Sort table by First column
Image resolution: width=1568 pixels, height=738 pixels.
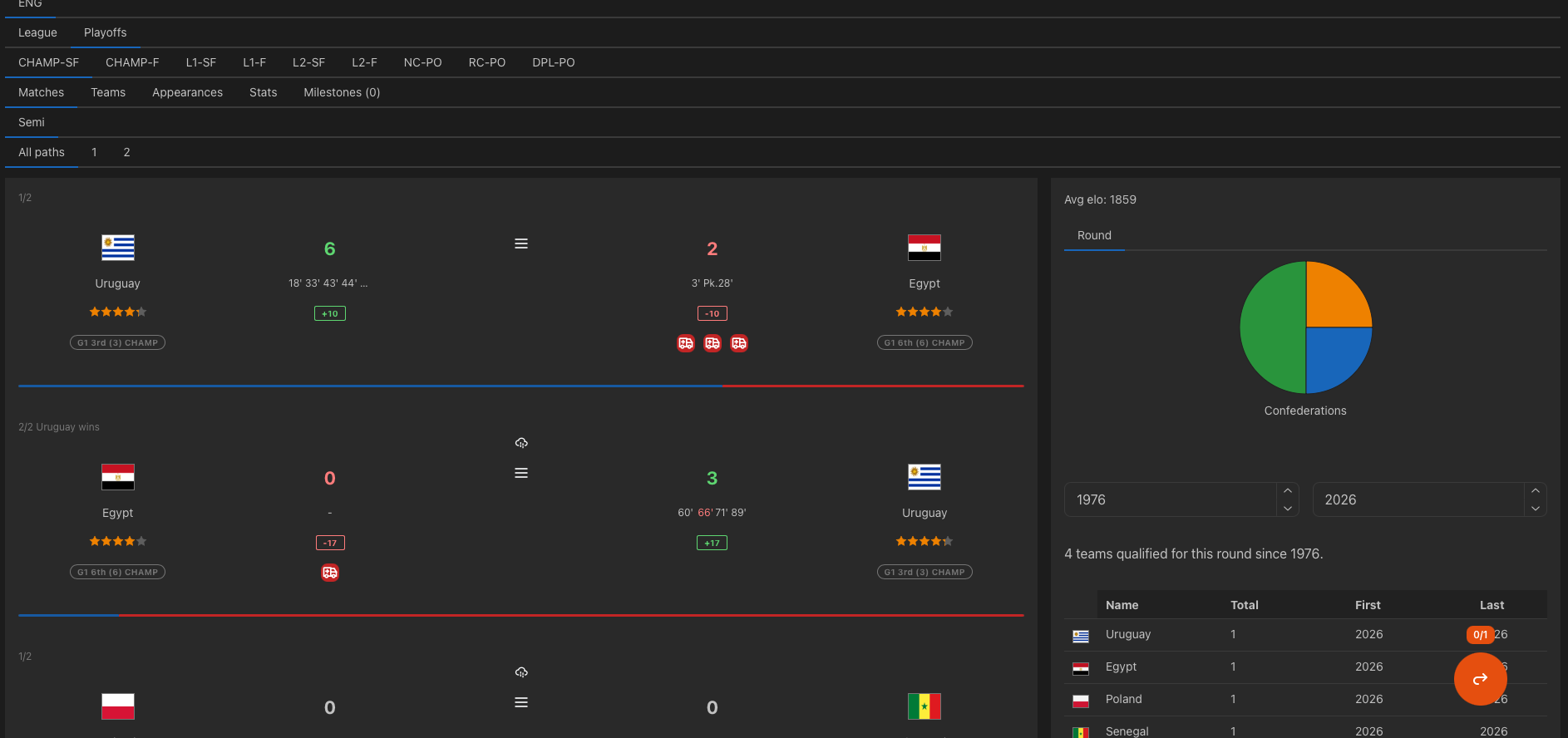1368,605
